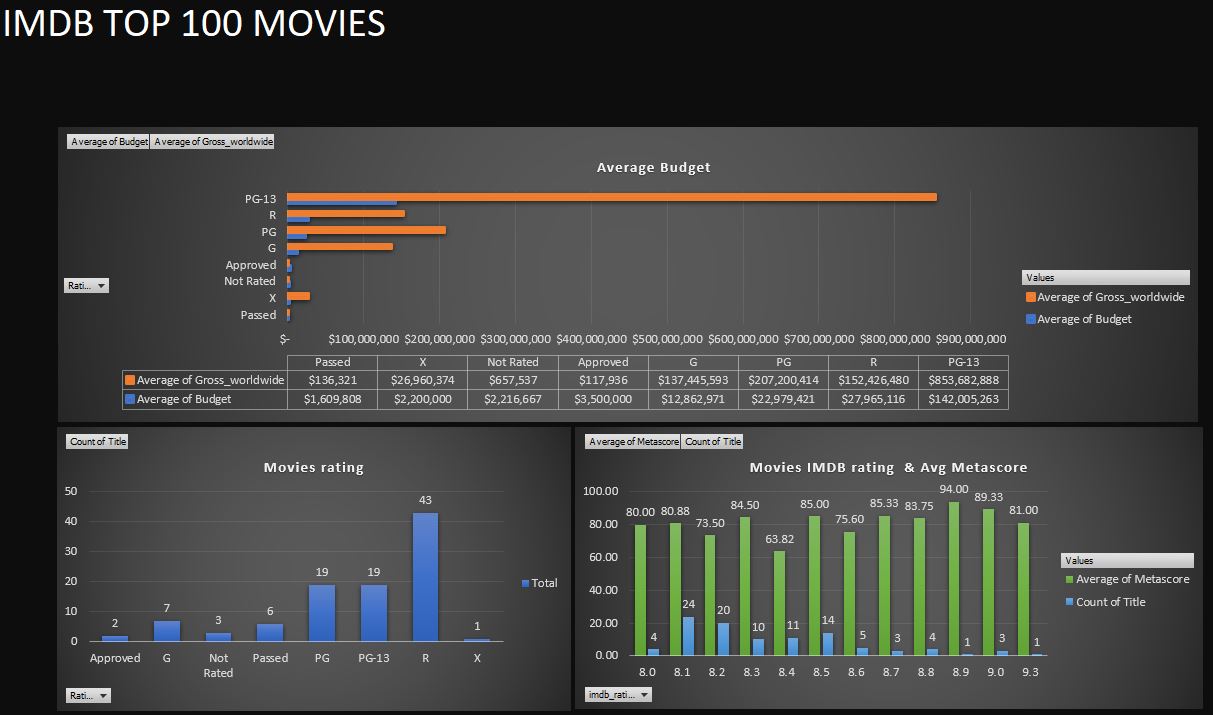Click the Average of Budget row label in table
The image size is (1213, 715).
(x=205, y=399)
